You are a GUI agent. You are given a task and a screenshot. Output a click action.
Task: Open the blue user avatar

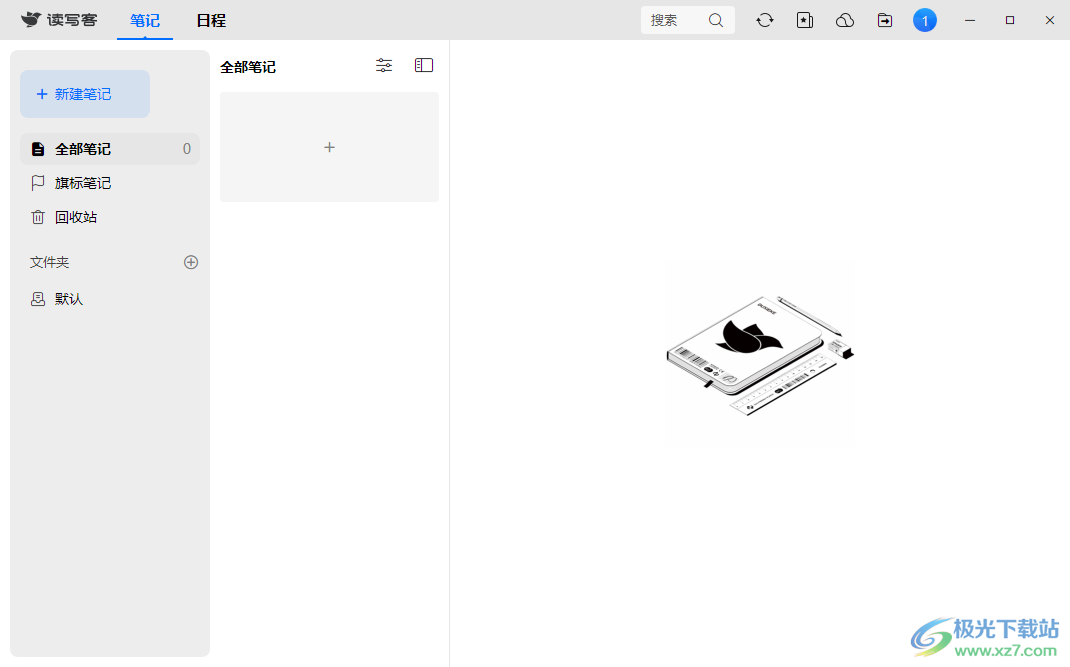(x=925, y=20)
